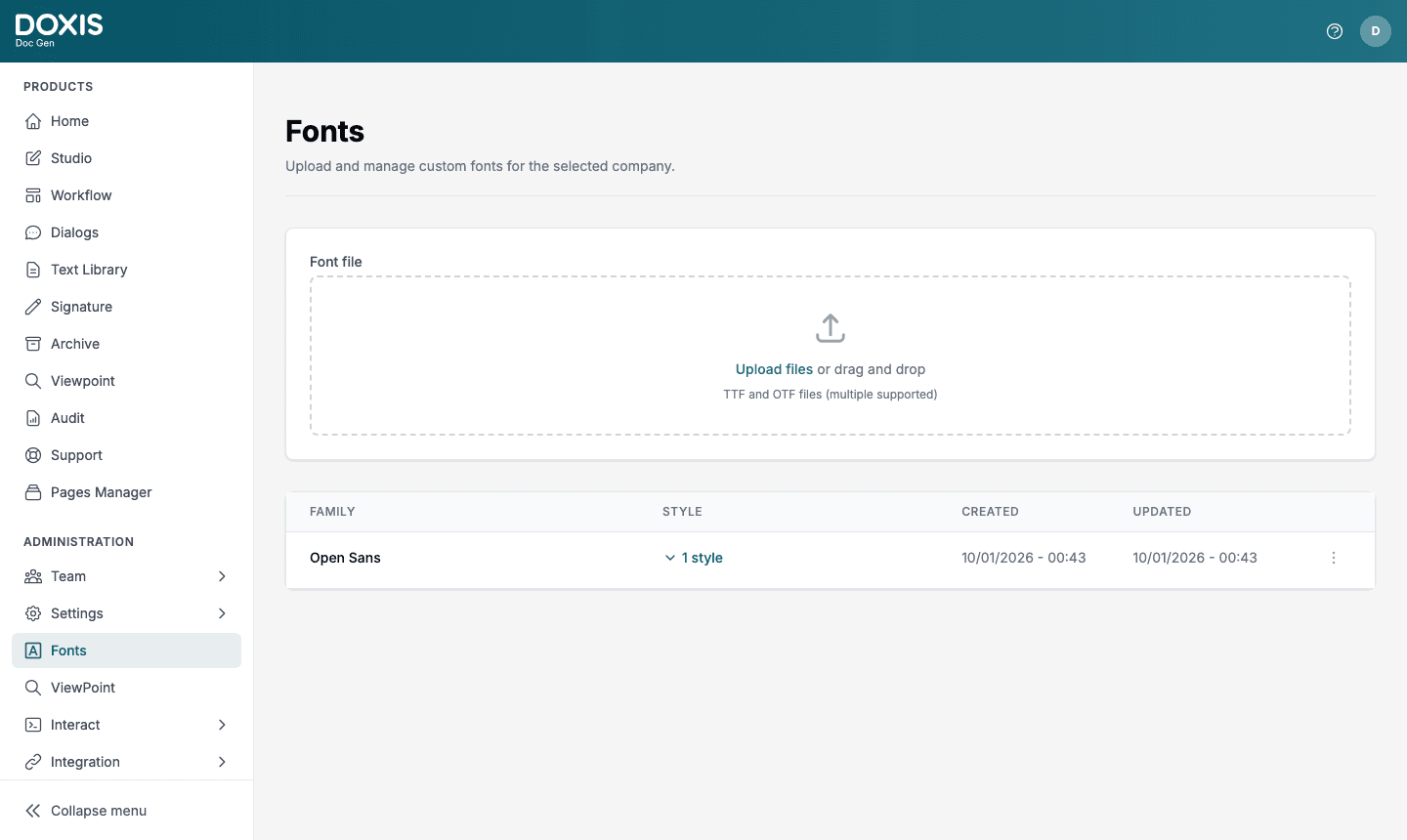Screen dimensions: 1407x840
Task: Expand the Interact submenu chevron
Action: [x=222, y=725]
